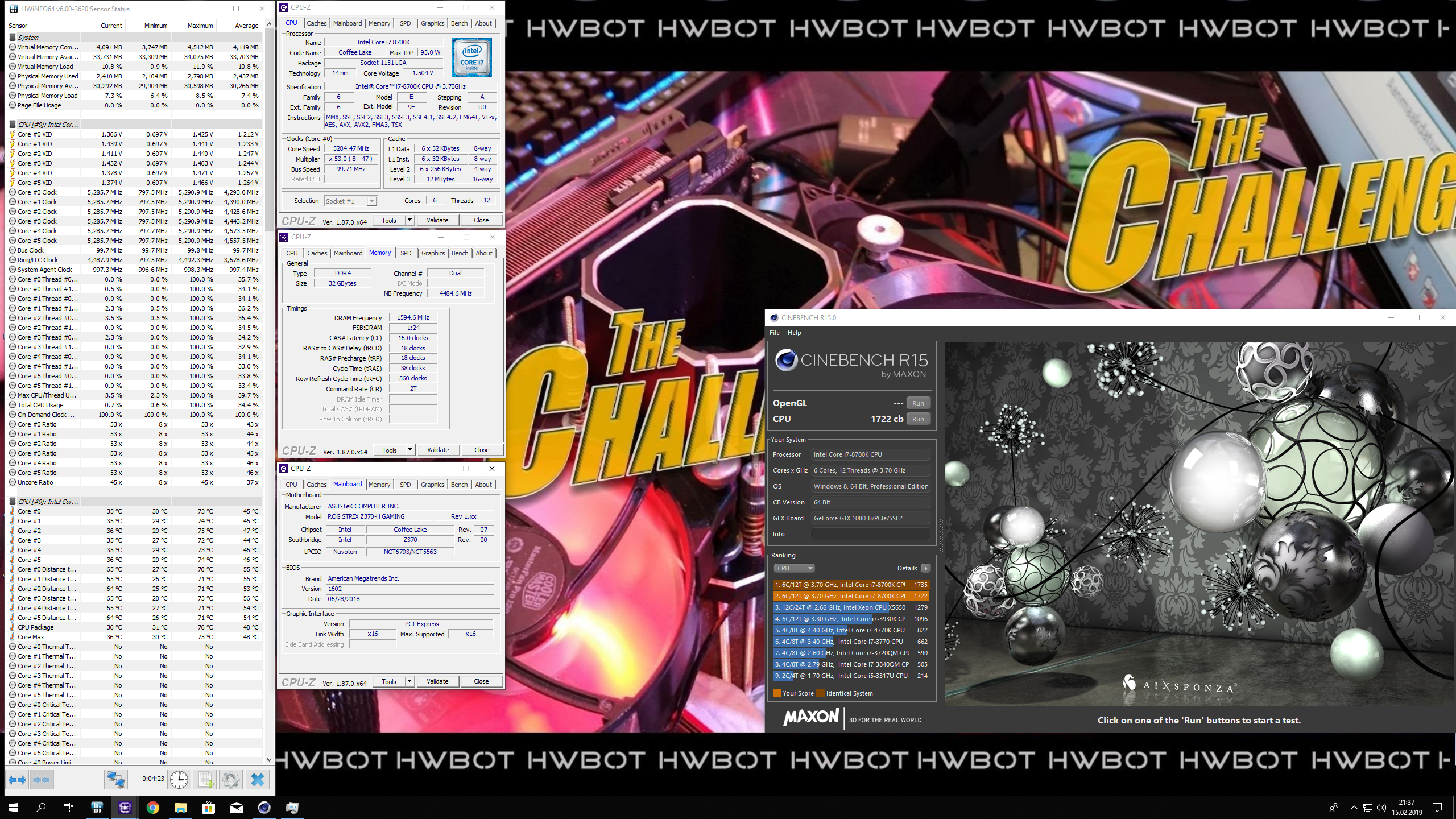The width and height of the screenshot is (1456, 819).
Task: Open Task View on the taskbar
Action: [x=68, y=807]
